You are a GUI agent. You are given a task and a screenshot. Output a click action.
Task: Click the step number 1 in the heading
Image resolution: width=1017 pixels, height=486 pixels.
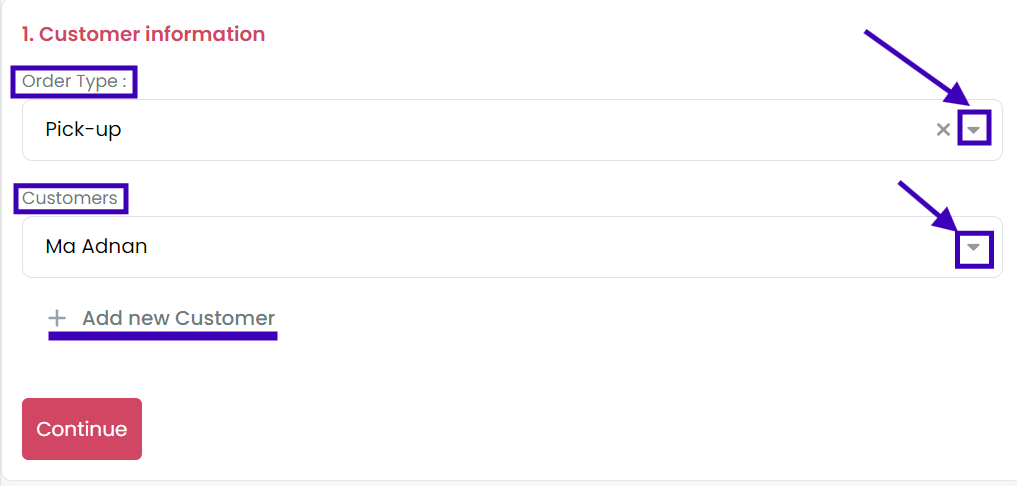coord(27,34)
